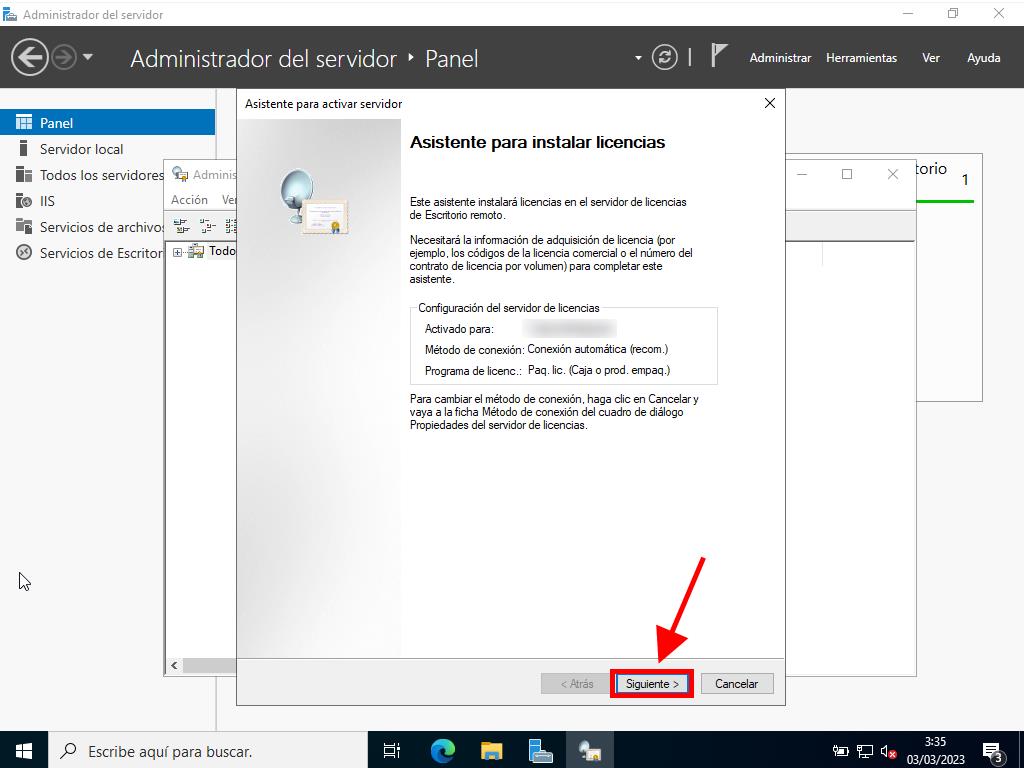This screenshot has width=1024, height=768.
Task: Open IIS from the left navigation
Action: pos(47,201)
